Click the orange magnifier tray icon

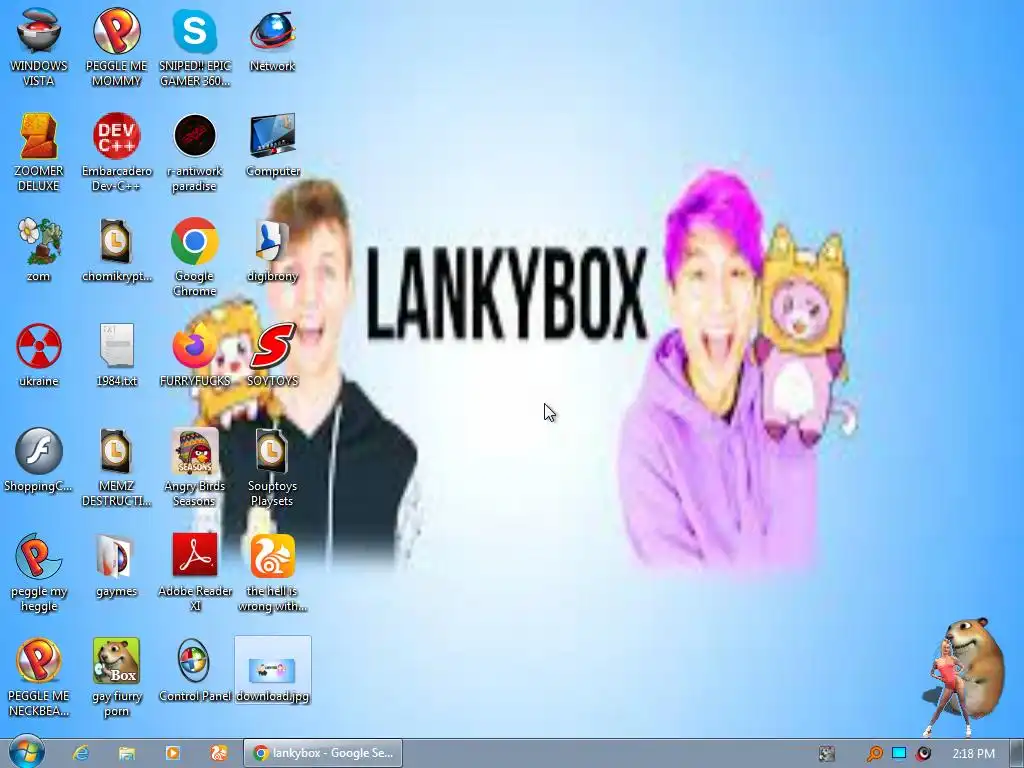pos(874,753)
